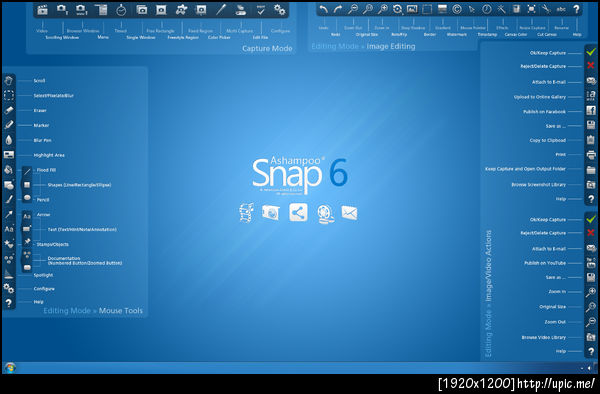Image resolution: width=600 pixels, height=394 pixels.
Task: Click the Undo arrow in Image Editing
Action: click(324, 9)
